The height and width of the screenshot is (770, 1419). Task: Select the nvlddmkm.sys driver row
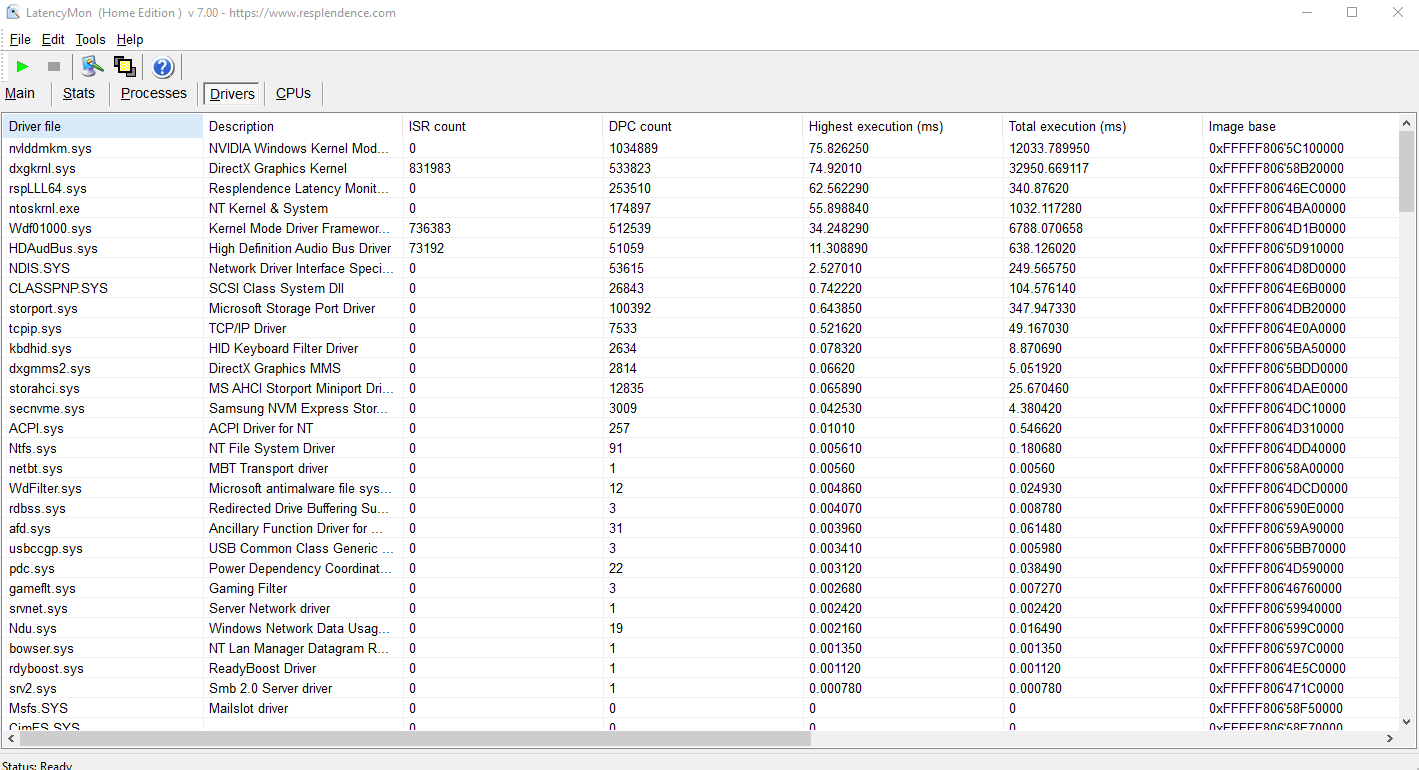click(701, 148)
